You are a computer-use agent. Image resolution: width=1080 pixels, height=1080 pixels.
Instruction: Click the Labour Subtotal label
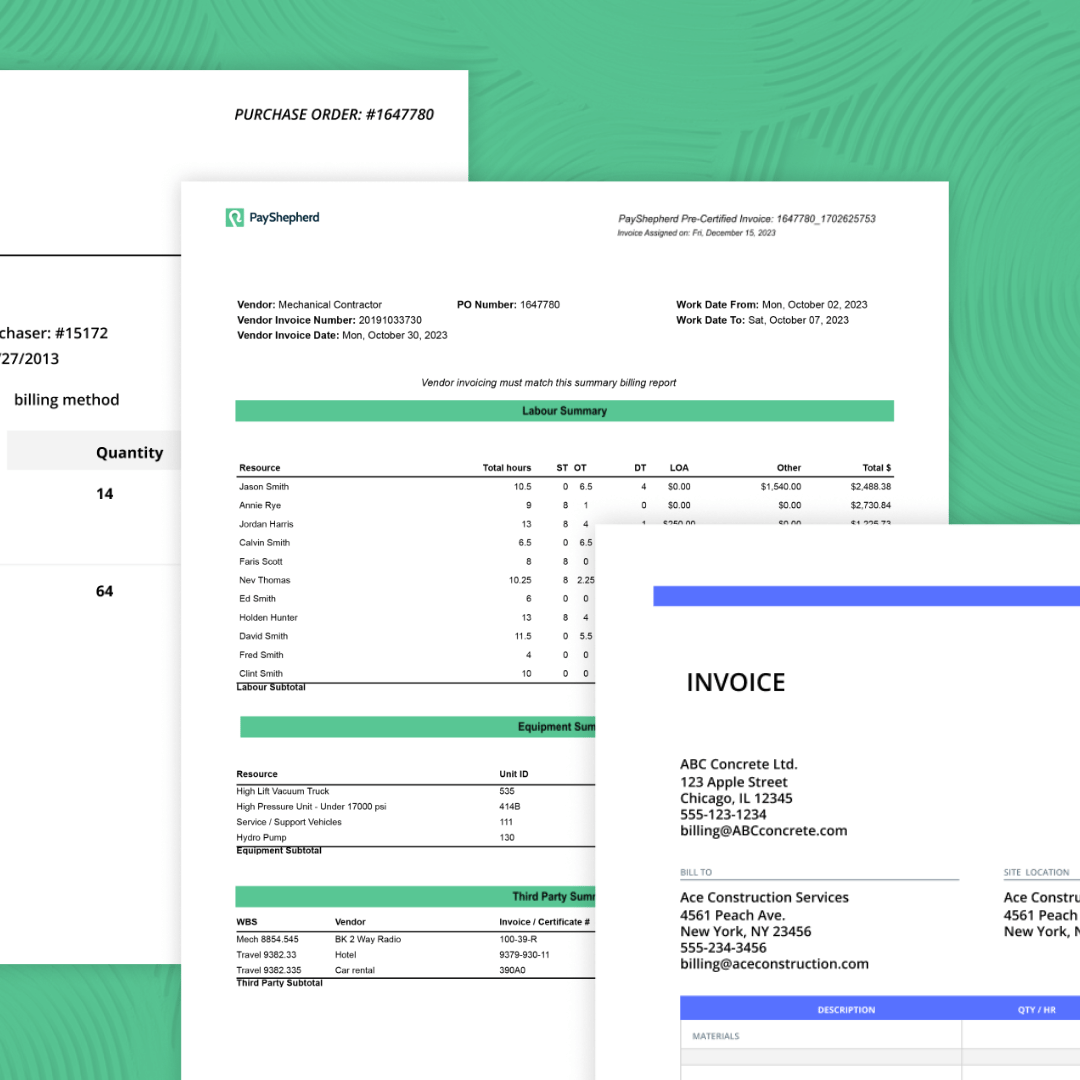(x=271, y=687)
